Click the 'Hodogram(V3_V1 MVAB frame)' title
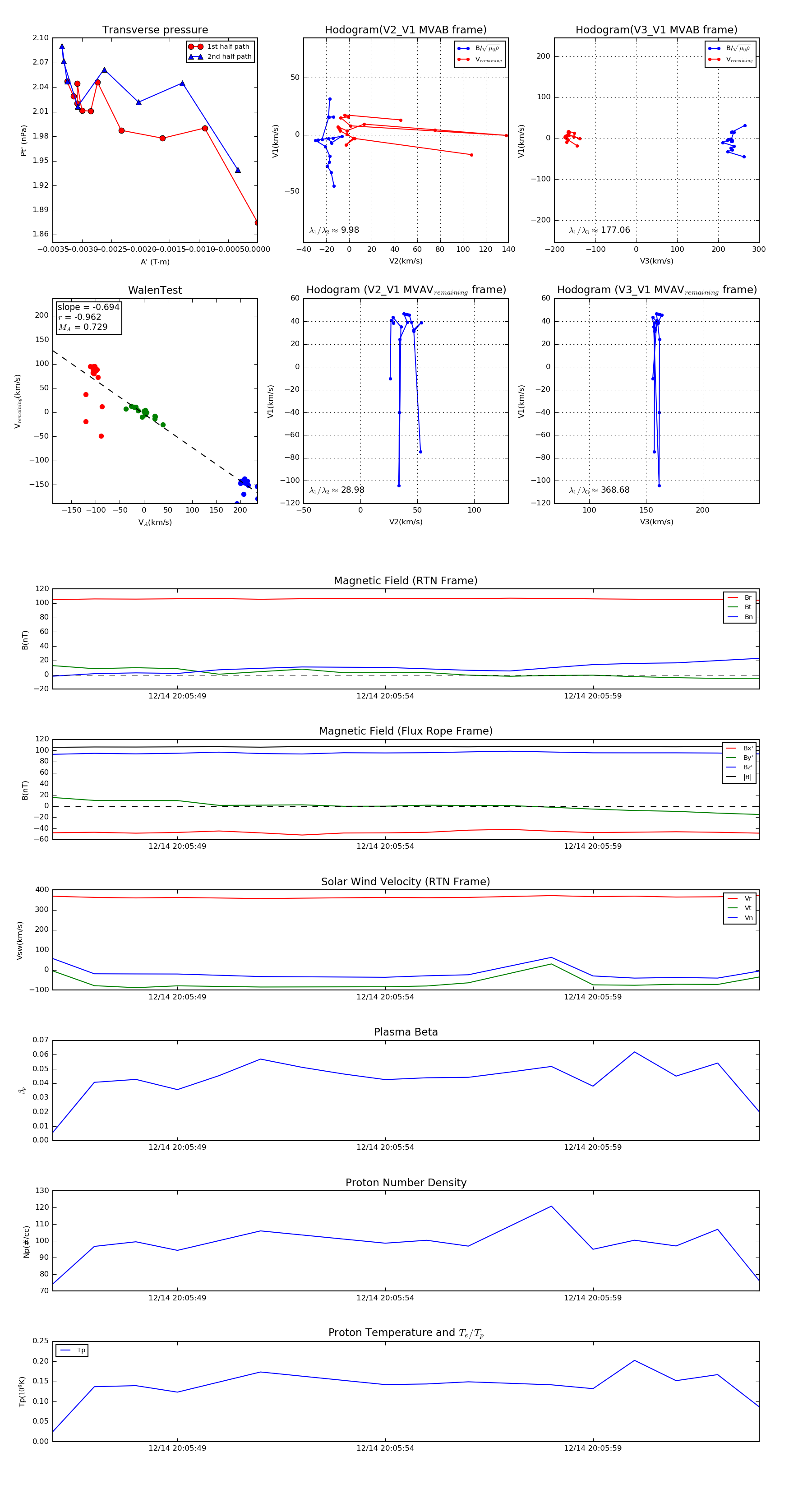The image size is (812, 1489). coord(656,30)
